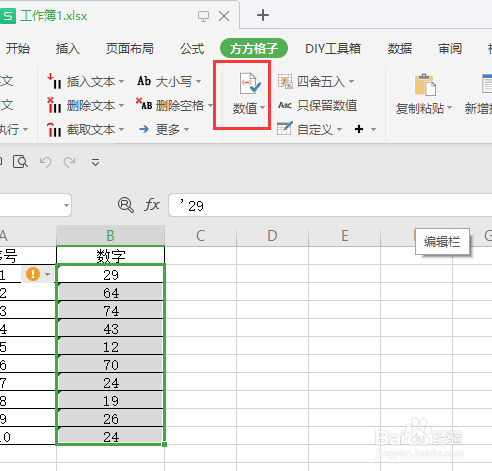Select the 方方格子 tab

coord(254,48)
